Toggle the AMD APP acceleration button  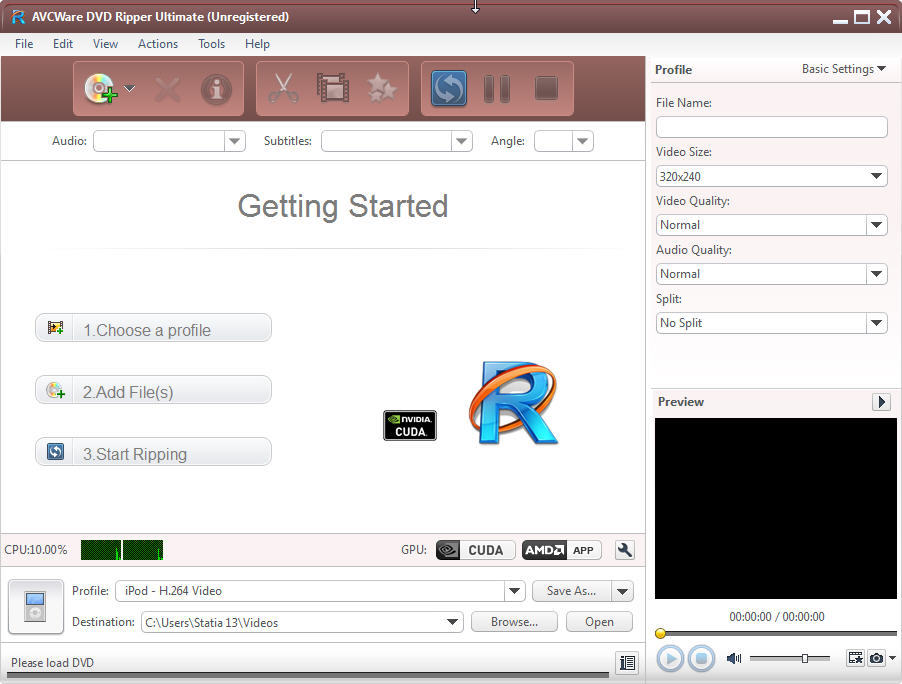click(x=561, y=551)
